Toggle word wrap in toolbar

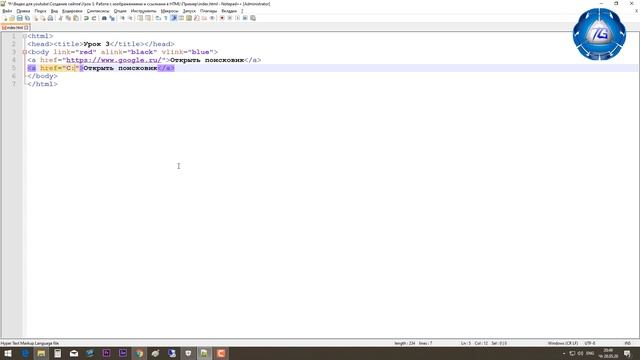158,18
